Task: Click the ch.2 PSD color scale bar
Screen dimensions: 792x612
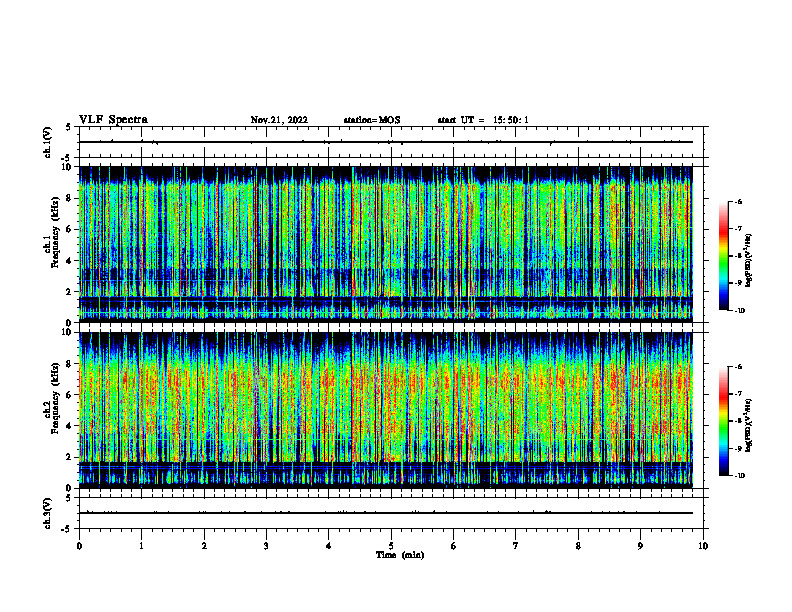Action: click(x=724, y=421)
